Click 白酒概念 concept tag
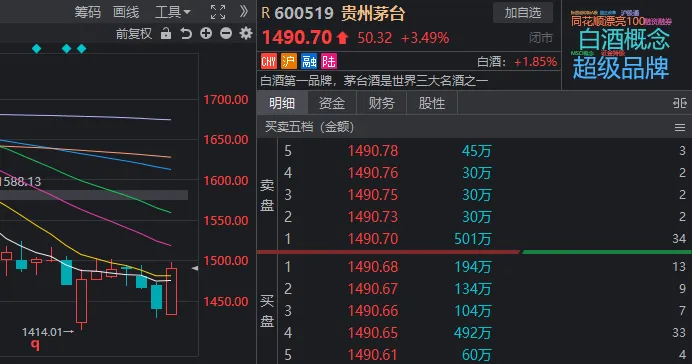This screenshot has width=692, height=364. coord(624,40)
